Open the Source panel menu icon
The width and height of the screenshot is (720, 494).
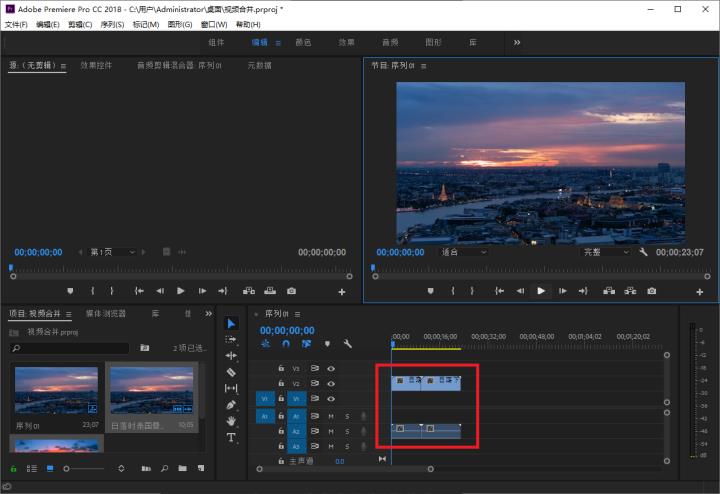pyautogui.click(x=63, y=66)
